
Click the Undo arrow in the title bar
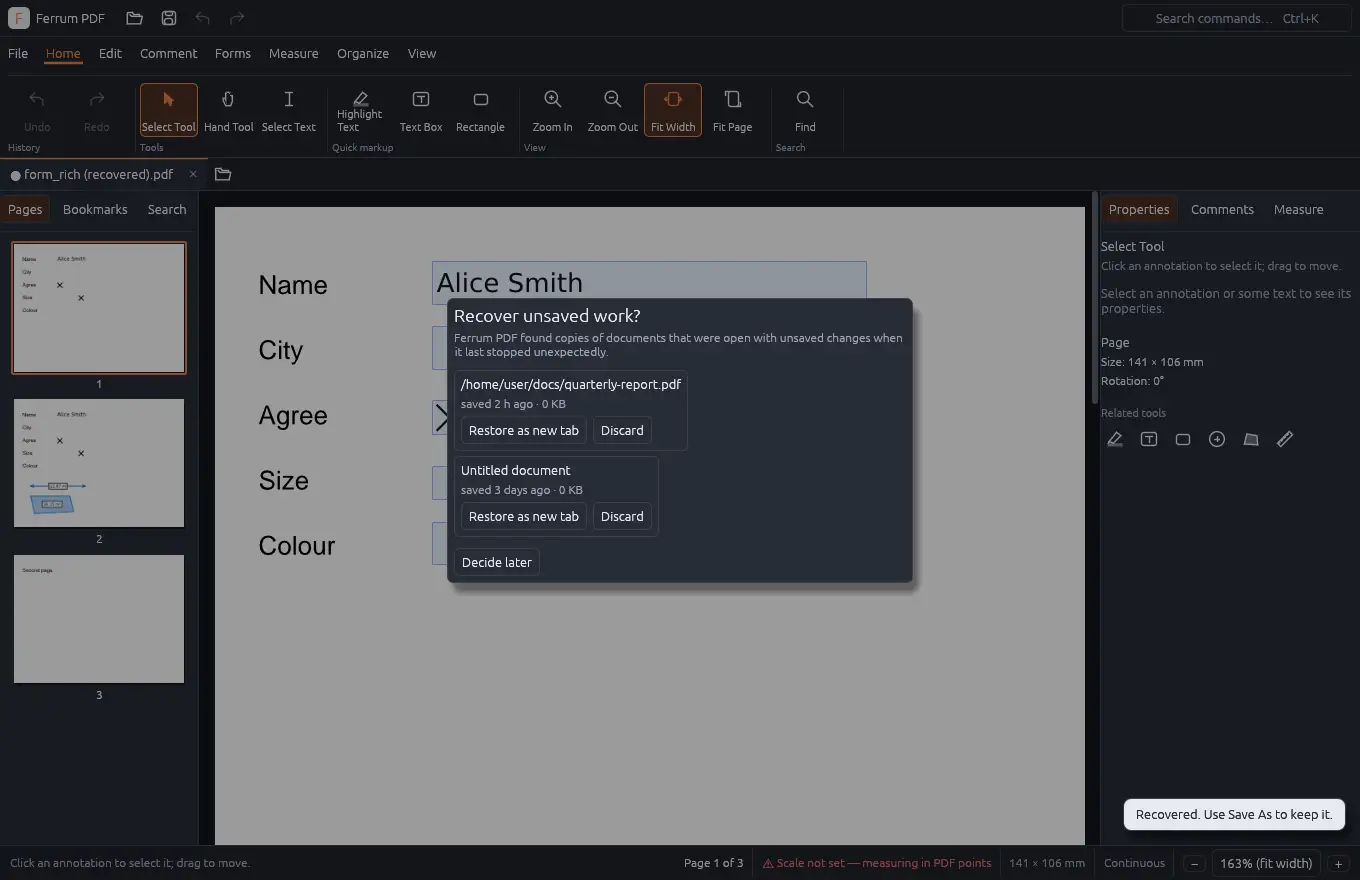point(203,18)
